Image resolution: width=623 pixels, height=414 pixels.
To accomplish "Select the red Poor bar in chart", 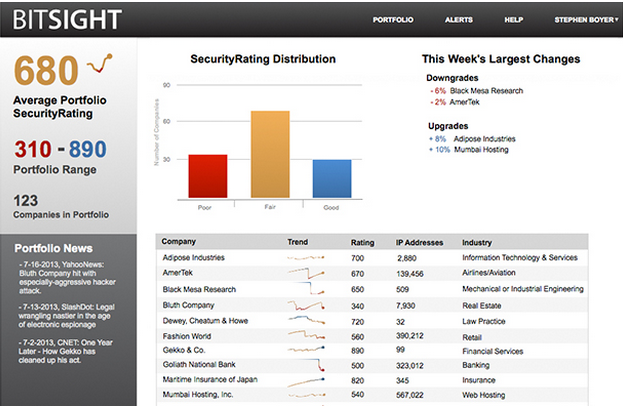I will [x=208, y=176].
